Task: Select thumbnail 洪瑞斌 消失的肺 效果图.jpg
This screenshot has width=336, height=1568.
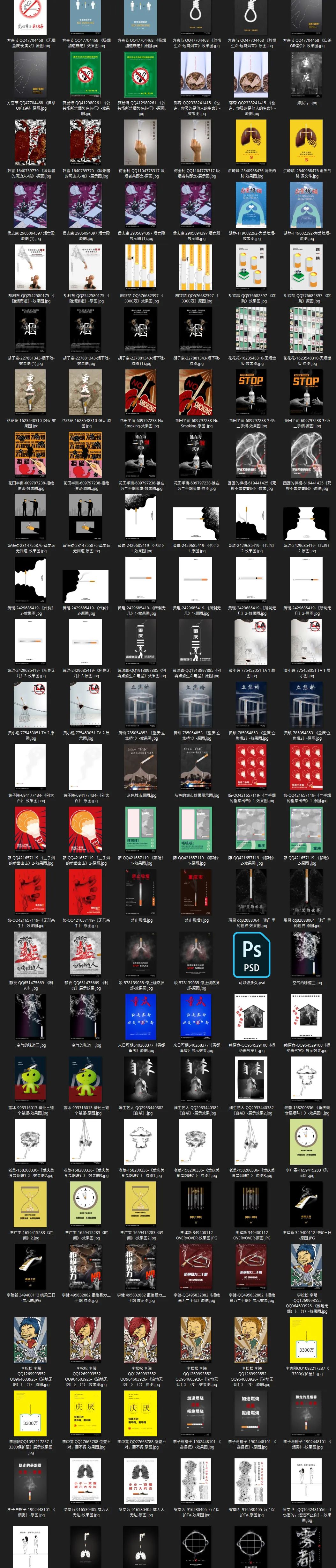Action: (x=251, y=143)
